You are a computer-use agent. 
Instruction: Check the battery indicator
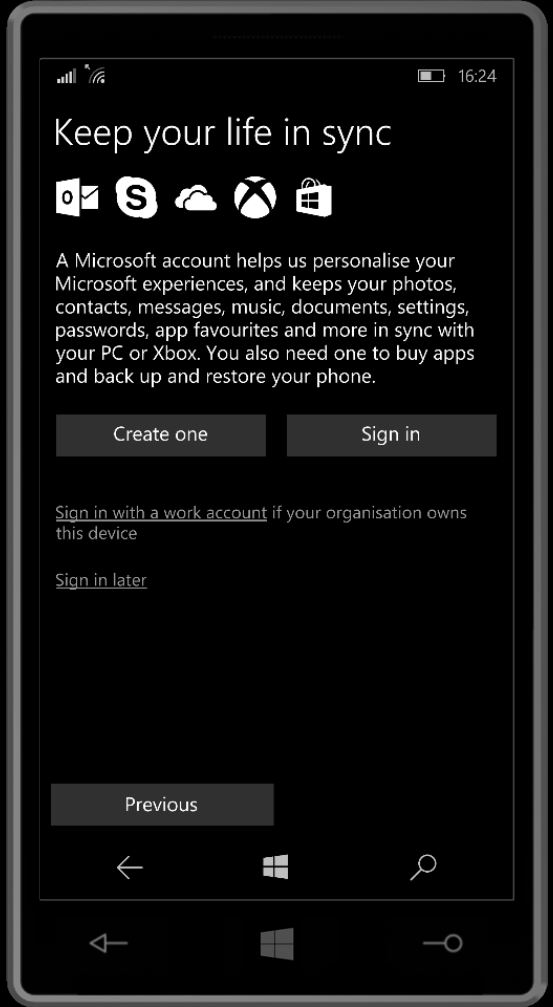[x=431, y=76]
